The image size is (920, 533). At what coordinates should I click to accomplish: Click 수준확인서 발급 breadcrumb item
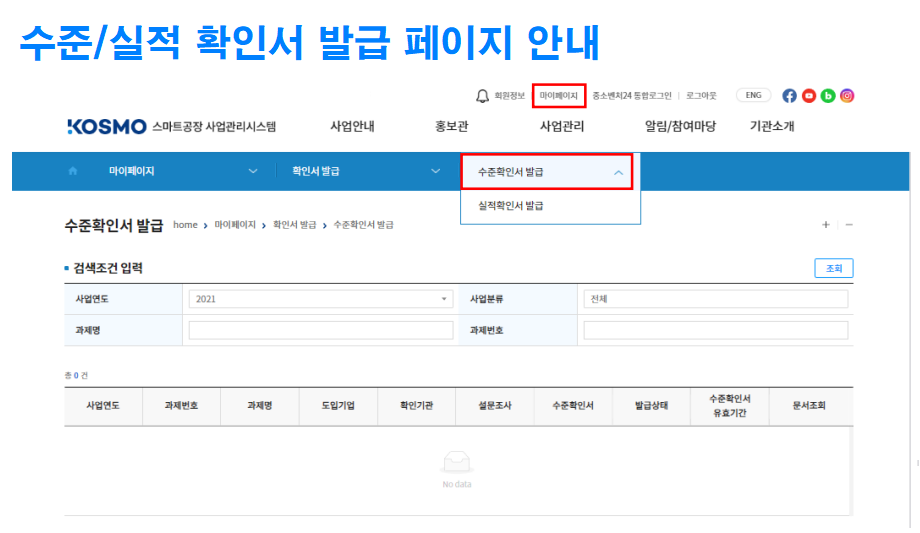363,225
